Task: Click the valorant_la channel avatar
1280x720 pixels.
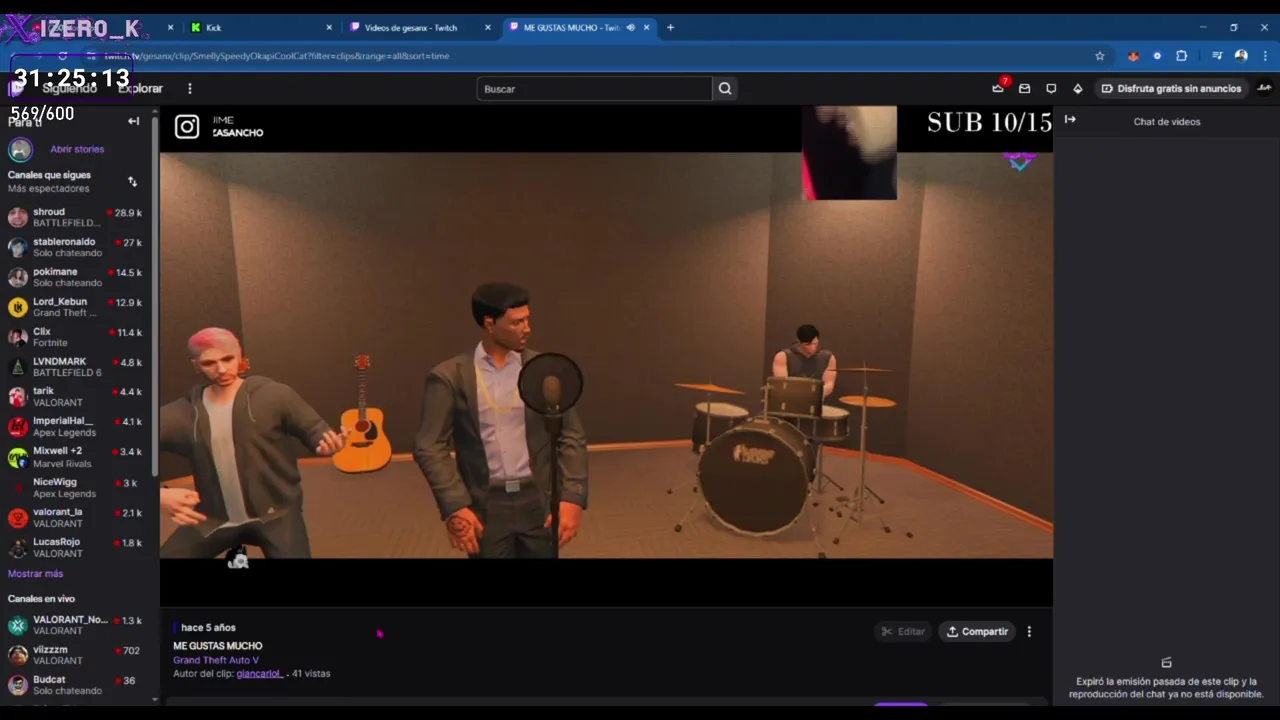Action: click(x=18, y=517)
